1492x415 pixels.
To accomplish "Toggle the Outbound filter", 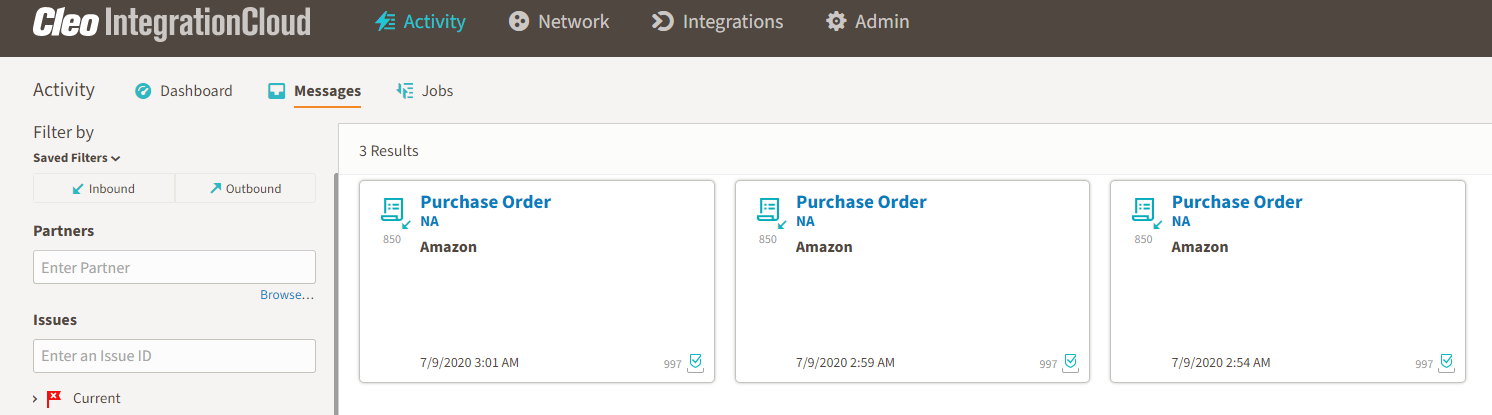I will [245, 188].
